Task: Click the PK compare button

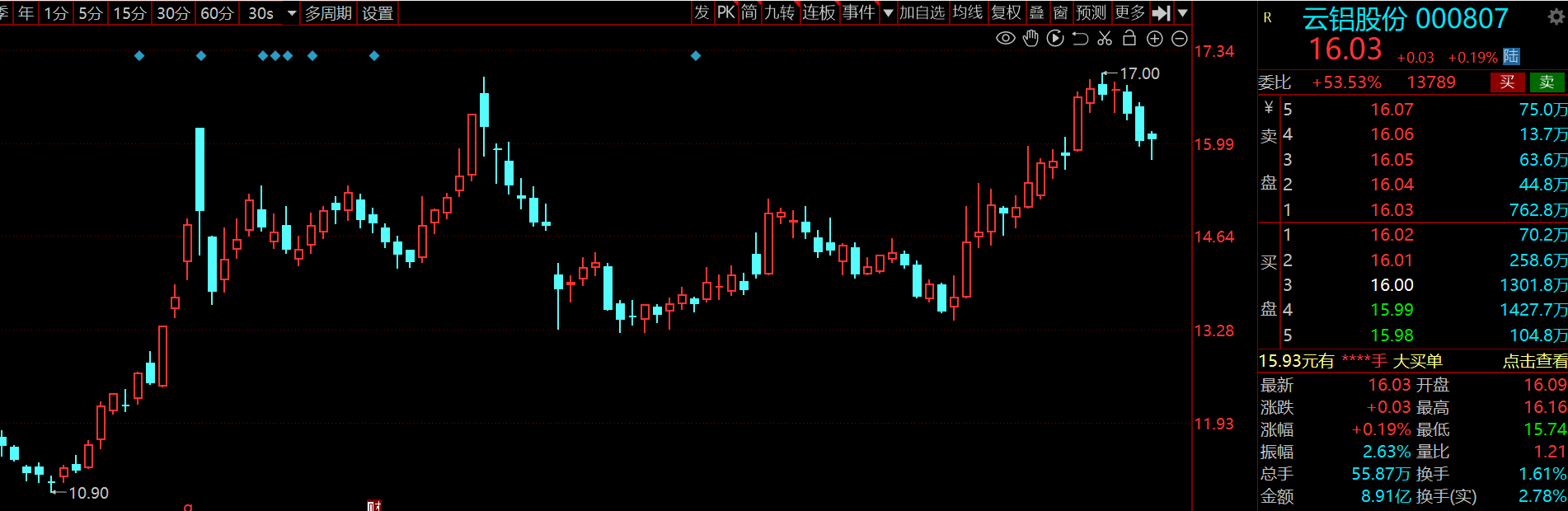Action: [725, 12]
